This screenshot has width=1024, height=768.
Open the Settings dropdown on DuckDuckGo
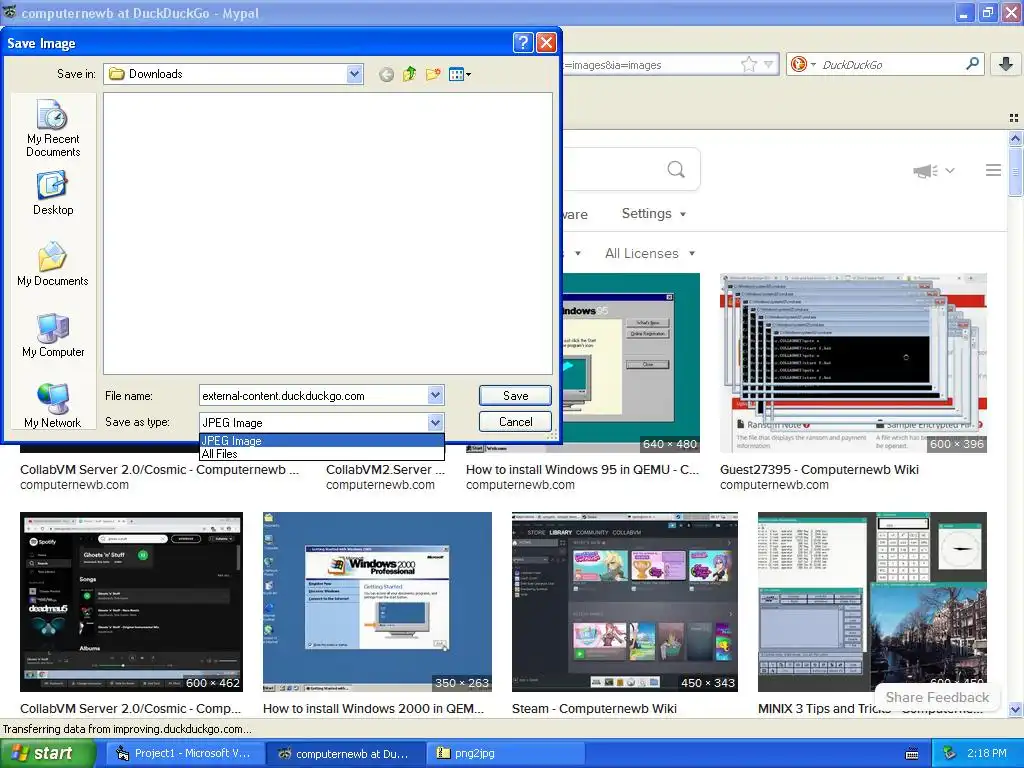tap(654, 214)
